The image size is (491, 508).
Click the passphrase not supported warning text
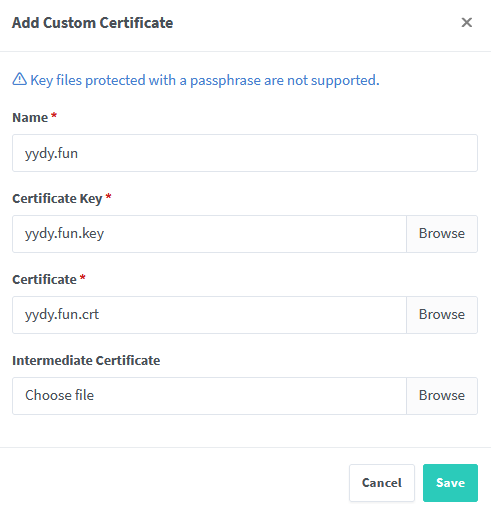tap(205, 80)
